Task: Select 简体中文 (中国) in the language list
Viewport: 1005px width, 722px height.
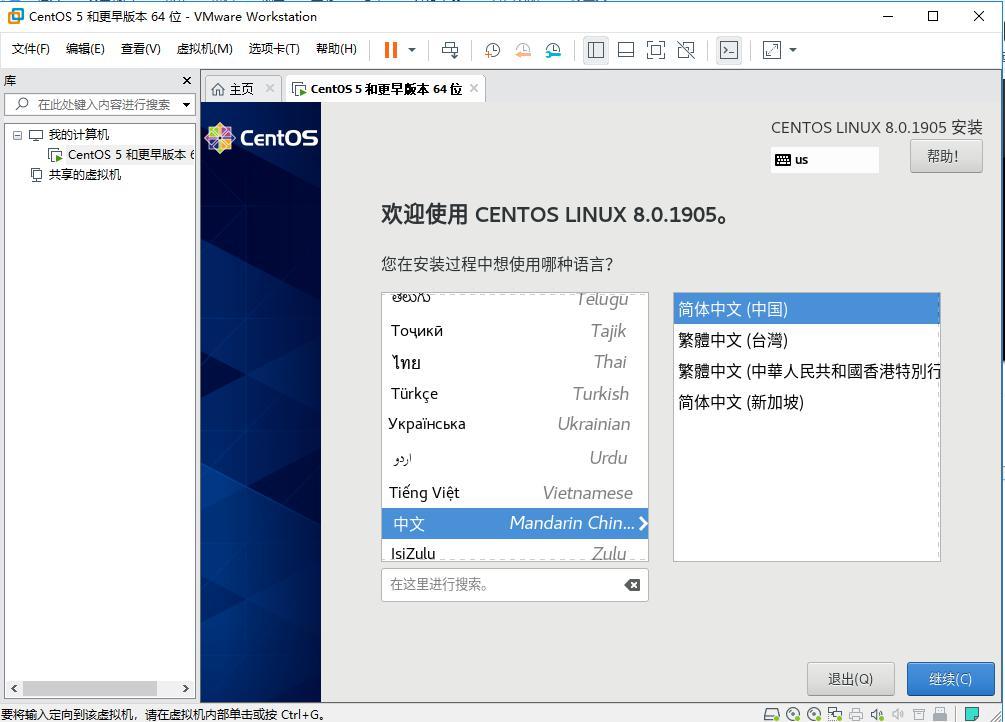Action: 806,309
